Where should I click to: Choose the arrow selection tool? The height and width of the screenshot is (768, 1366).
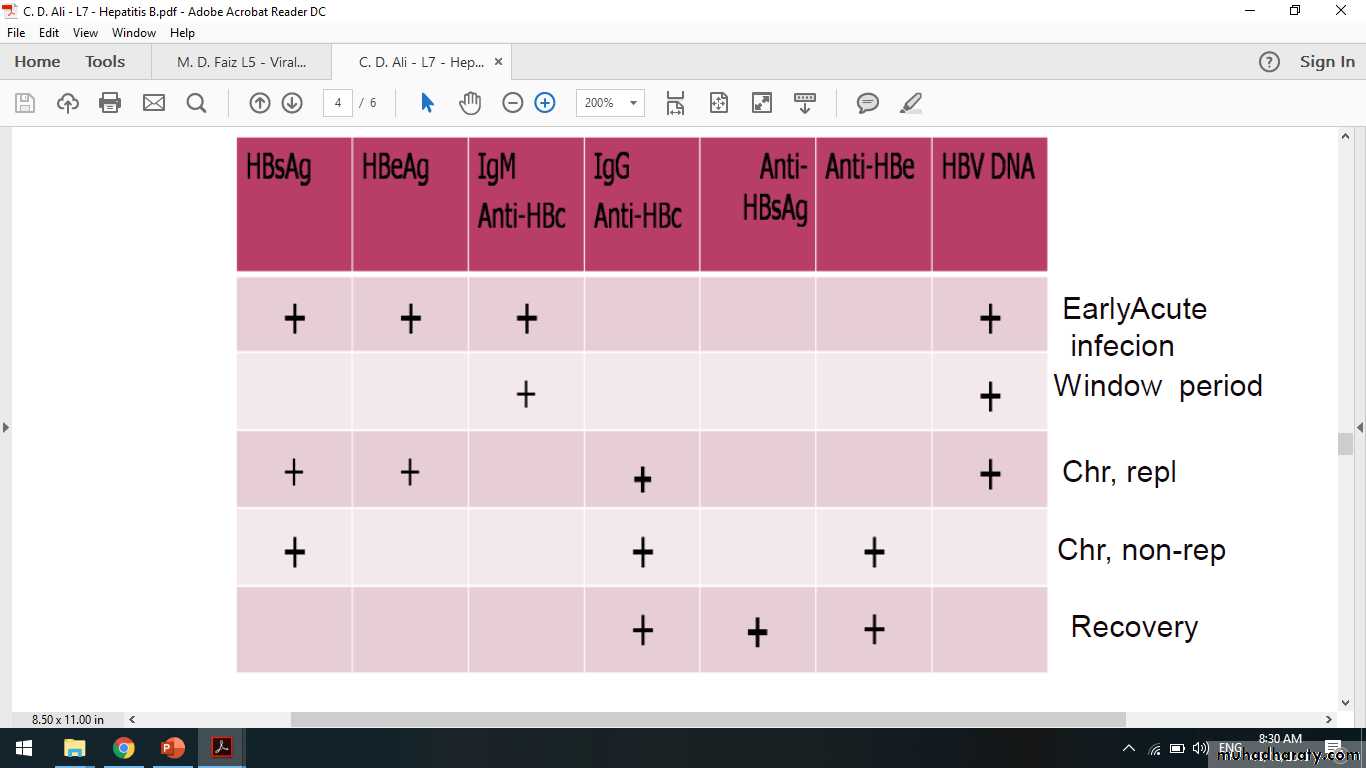tap(427, 103)
